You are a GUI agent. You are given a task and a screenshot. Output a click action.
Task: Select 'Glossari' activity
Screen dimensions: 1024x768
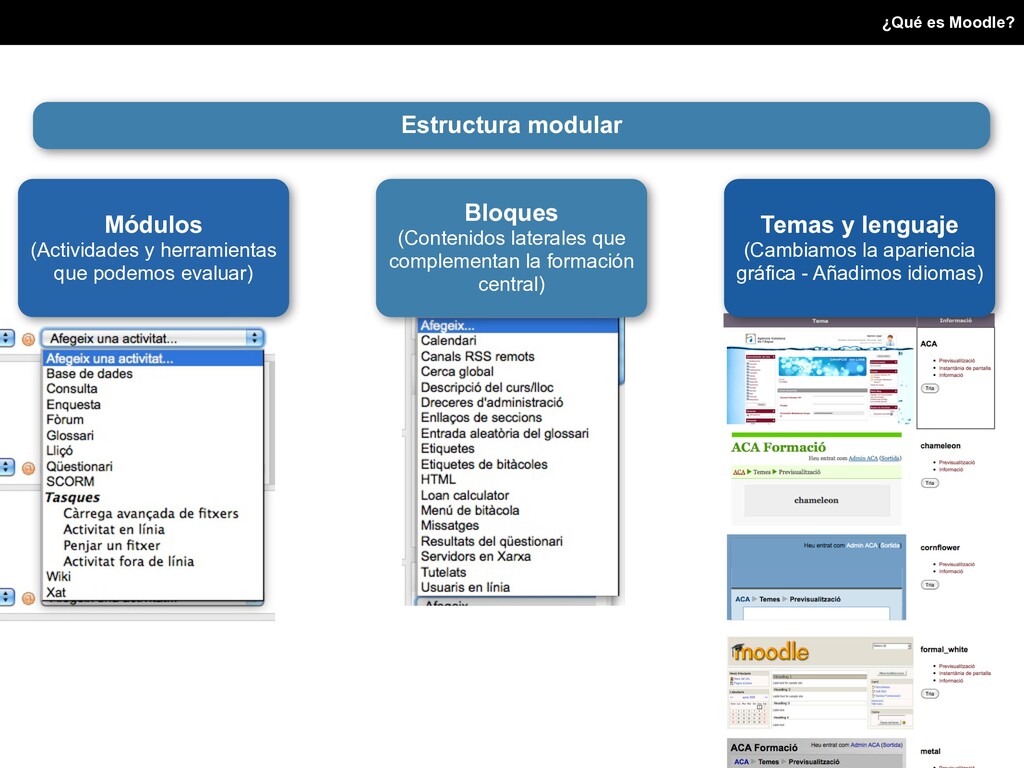(x=70, y=435)
